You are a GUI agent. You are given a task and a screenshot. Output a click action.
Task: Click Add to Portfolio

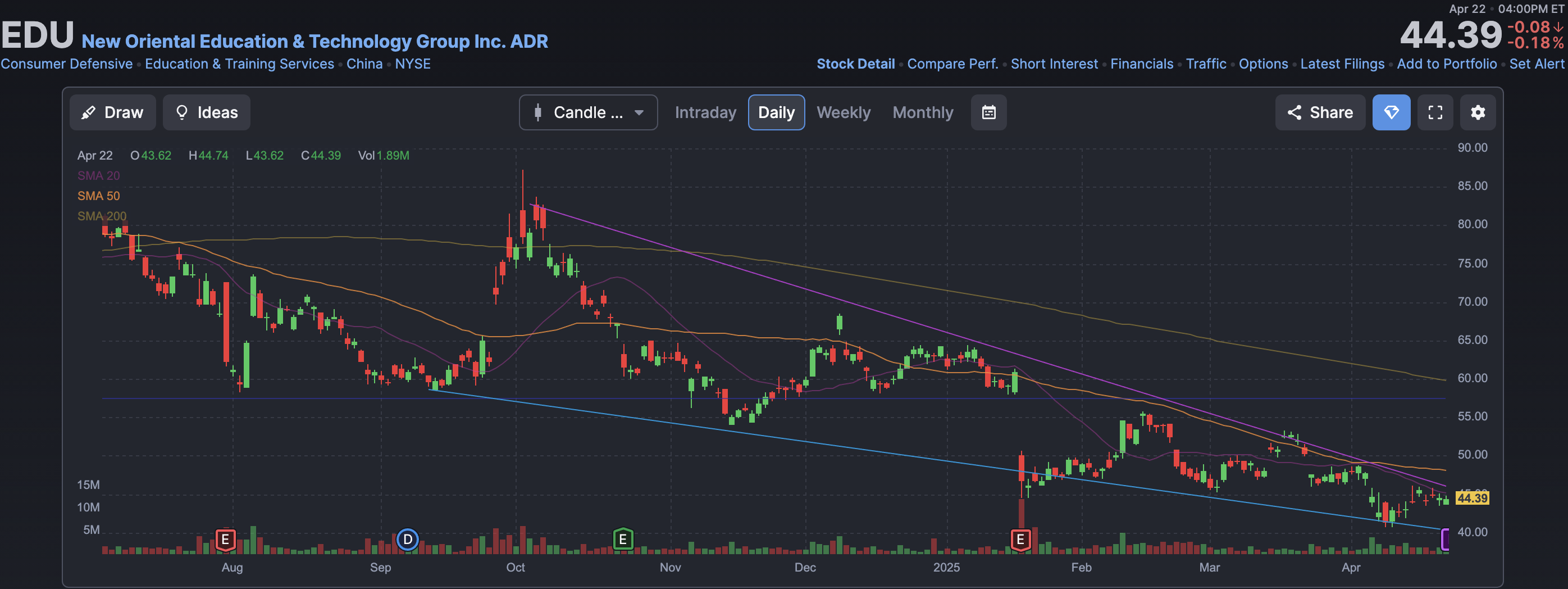[1446, 64]
